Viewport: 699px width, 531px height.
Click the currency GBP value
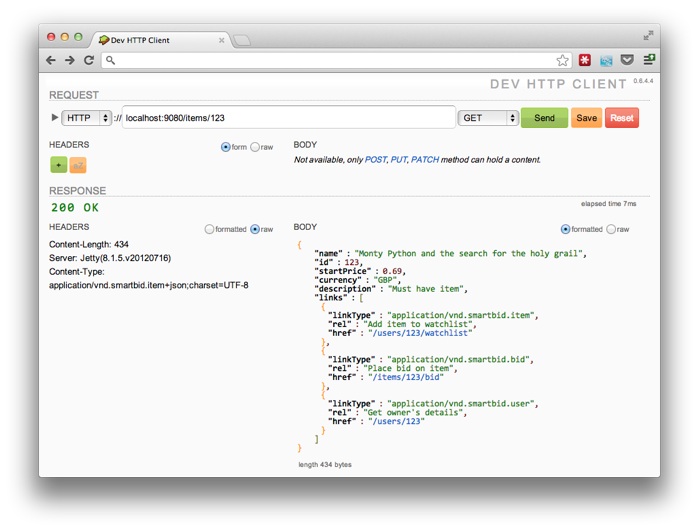tap(385, 280)
